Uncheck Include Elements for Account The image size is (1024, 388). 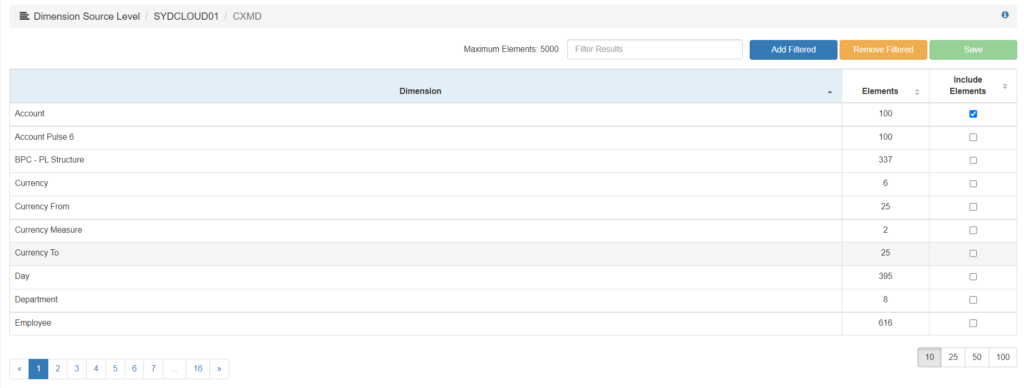pyautogui.click(x=973, y=114)
